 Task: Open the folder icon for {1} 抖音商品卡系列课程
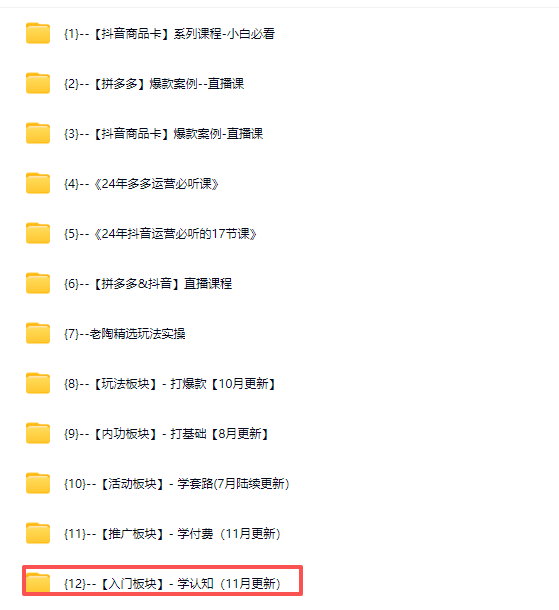(38, 33)
